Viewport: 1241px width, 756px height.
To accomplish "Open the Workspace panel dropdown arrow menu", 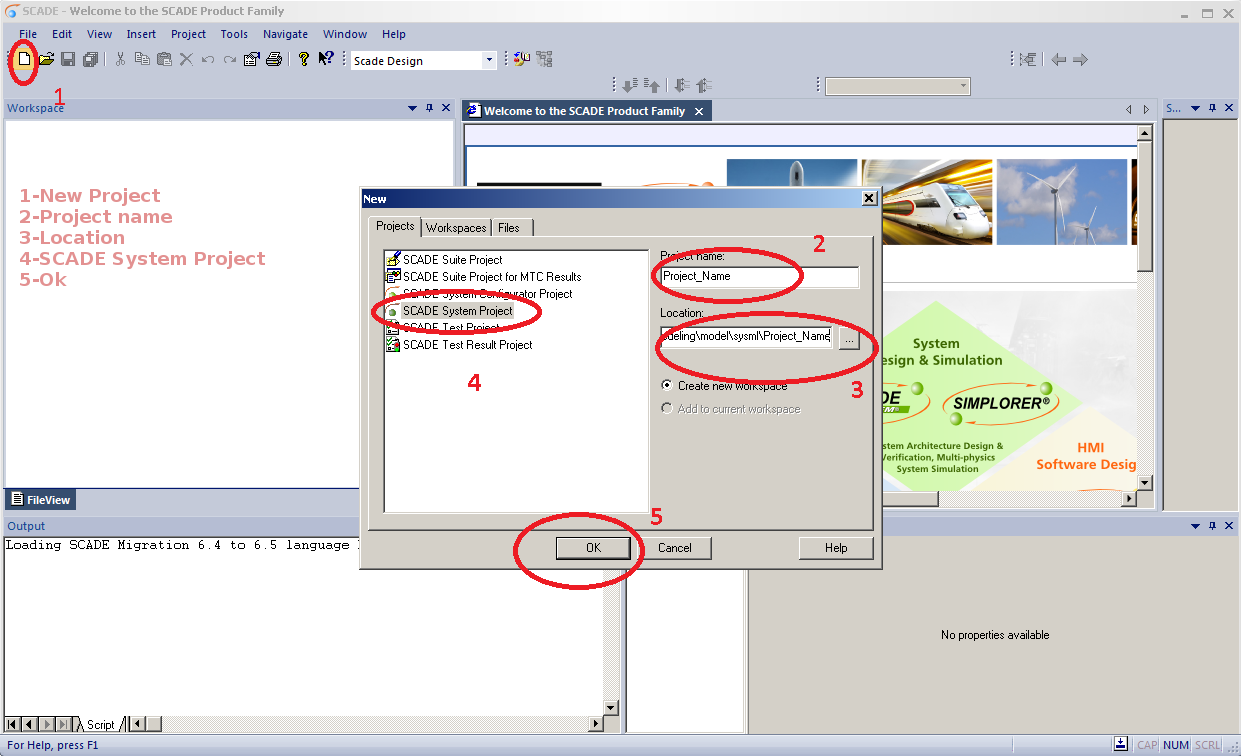I will click(412, 108).
